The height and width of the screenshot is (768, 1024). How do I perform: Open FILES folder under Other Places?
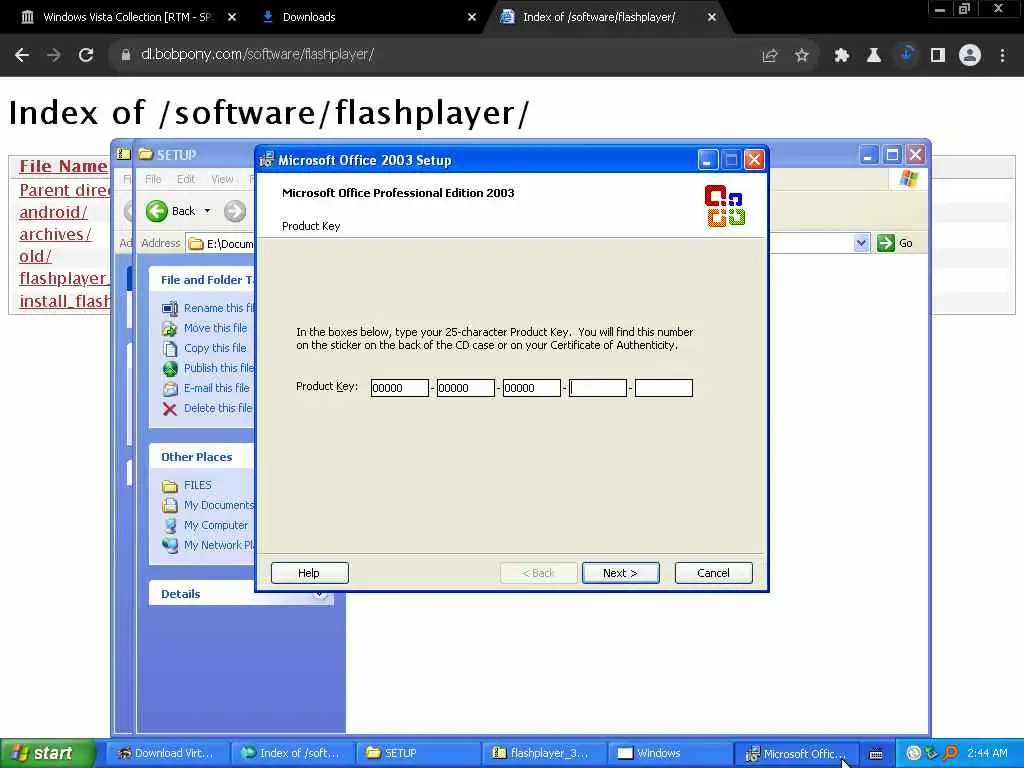pyautogui.click(x=198, y=485)
